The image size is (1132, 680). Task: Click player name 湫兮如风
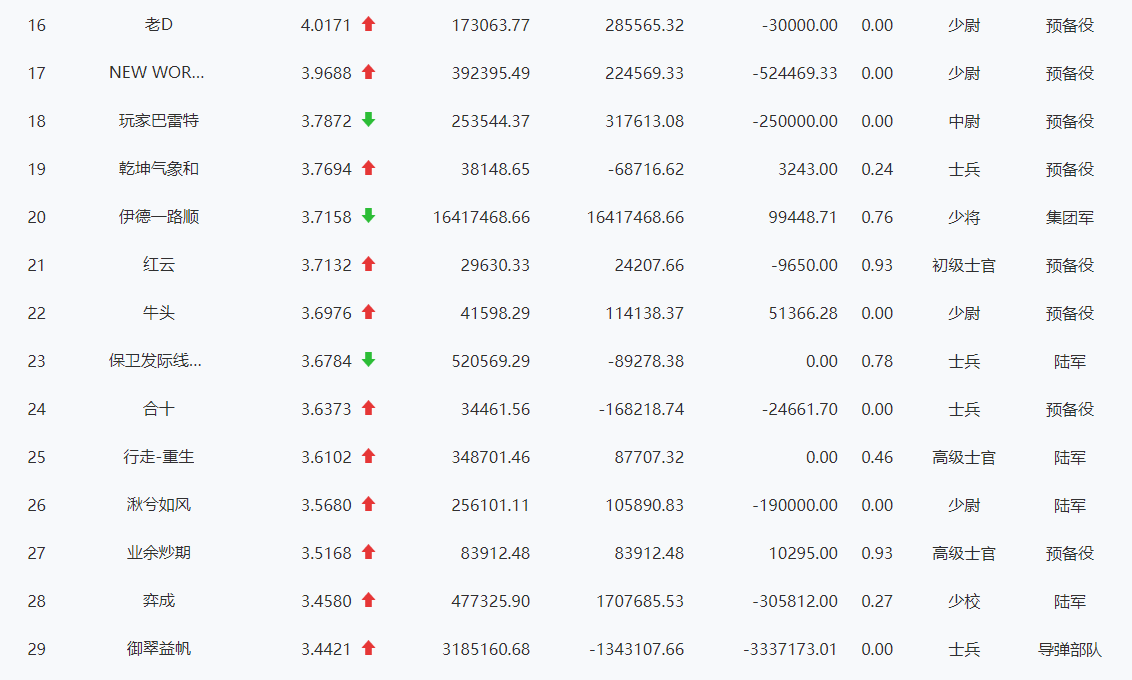coord(158,505)
